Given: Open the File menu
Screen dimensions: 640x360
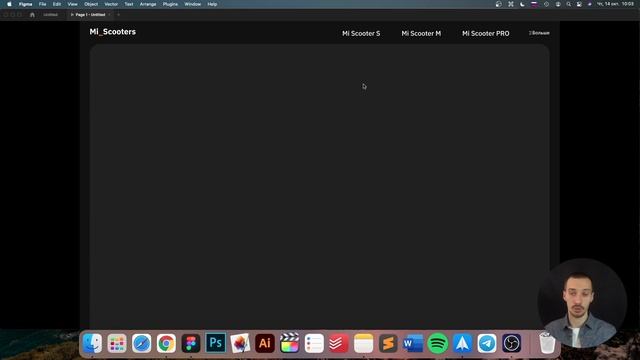Looking at the screenshot, I should 42,4.
